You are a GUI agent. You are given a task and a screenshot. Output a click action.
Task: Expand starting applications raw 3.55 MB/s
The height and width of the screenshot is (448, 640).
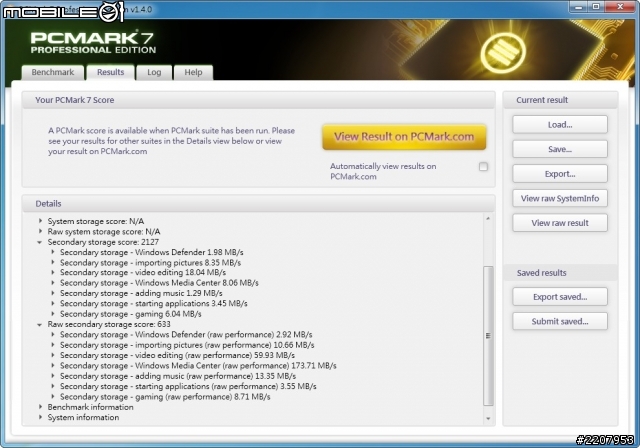(x=53, y=386)
